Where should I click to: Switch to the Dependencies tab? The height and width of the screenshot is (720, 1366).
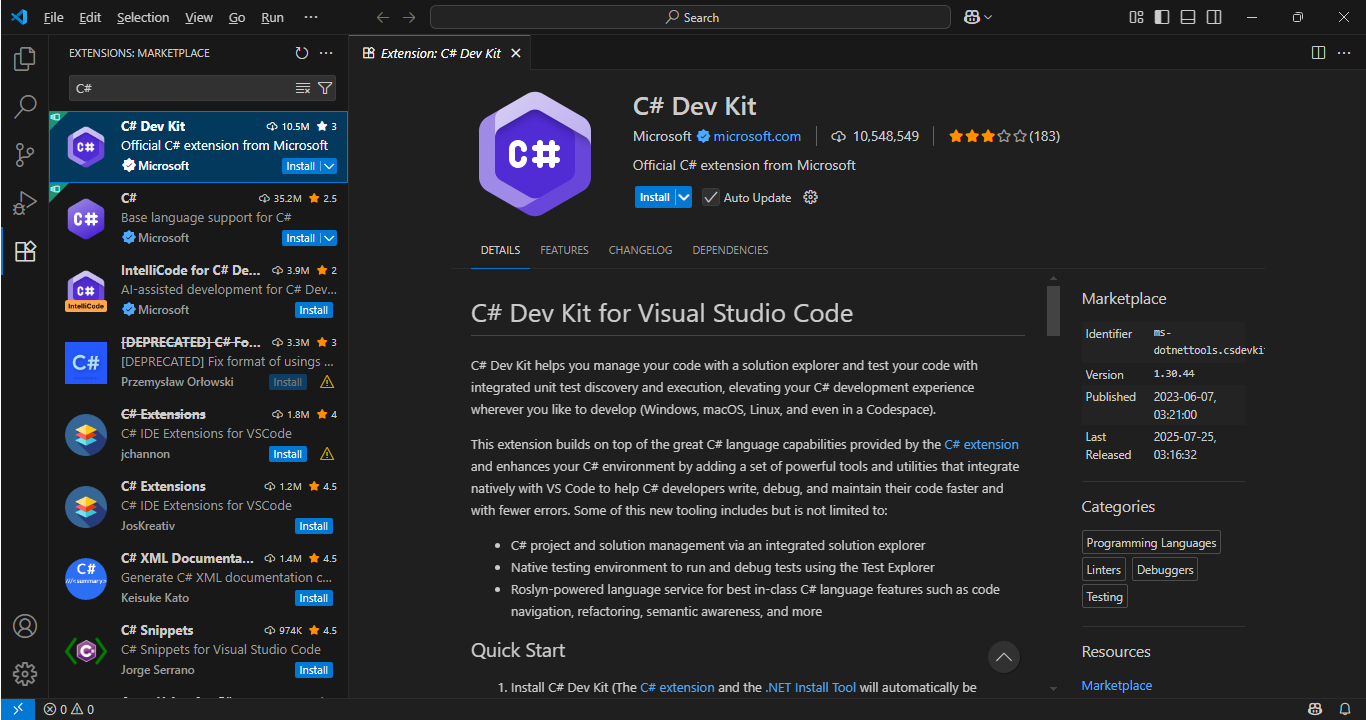coord(730,250)
